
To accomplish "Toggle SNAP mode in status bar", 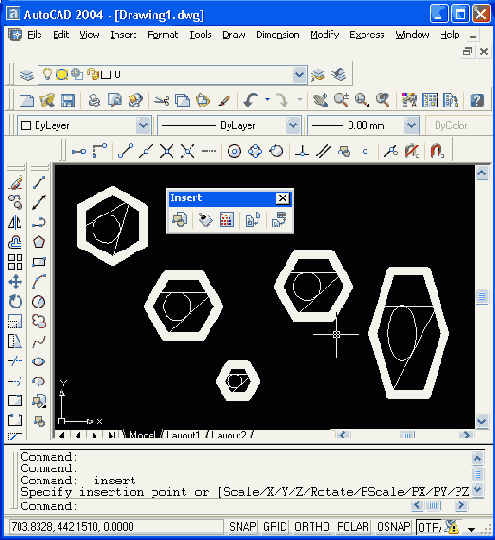I will pyautogui.click(x=243, y=527).
